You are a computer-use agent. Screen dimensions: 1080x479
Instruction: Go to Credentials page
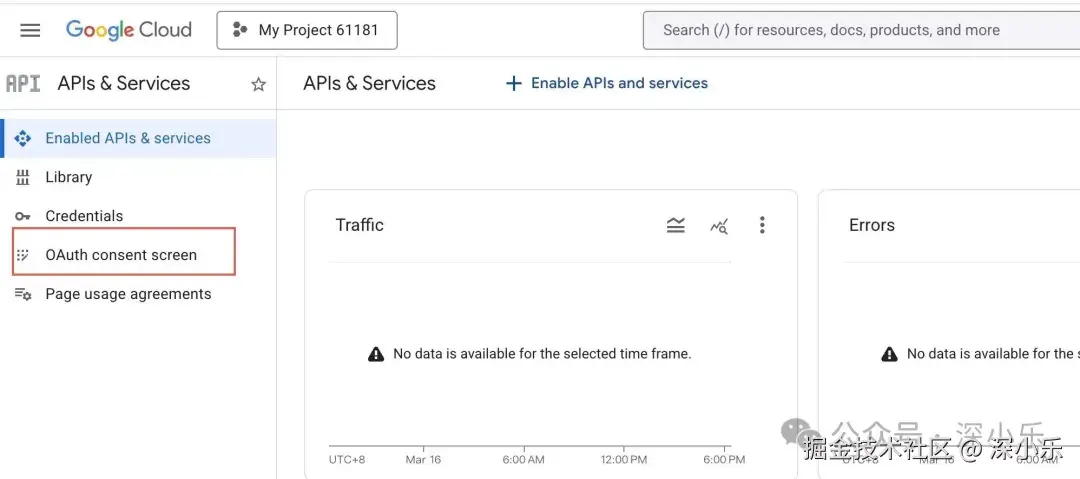[x=84, y=216]
